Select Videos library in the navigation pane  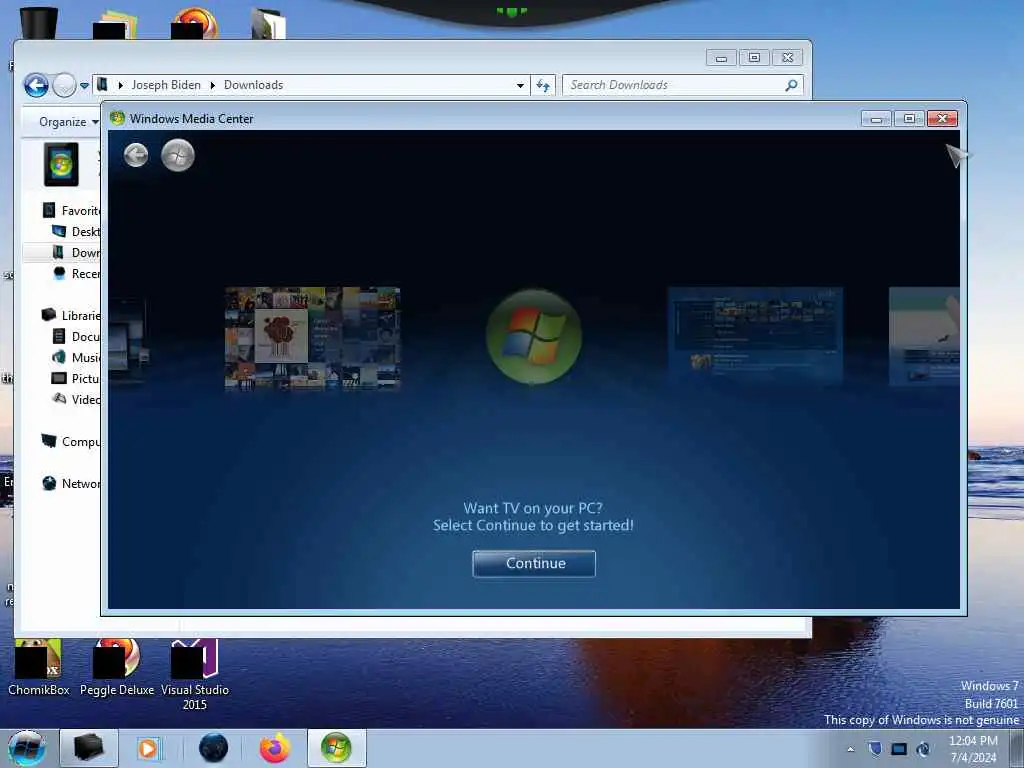pos(76,399)
